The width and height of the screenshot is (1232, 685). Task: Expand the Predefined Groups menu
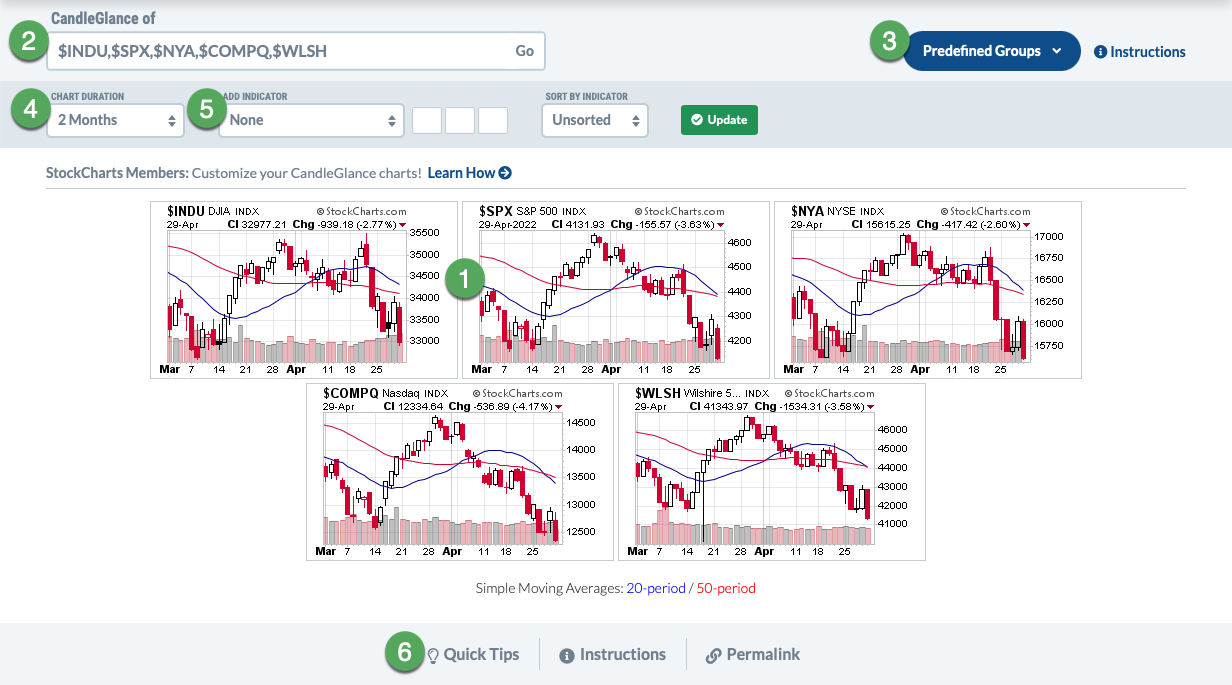[991, 51]
